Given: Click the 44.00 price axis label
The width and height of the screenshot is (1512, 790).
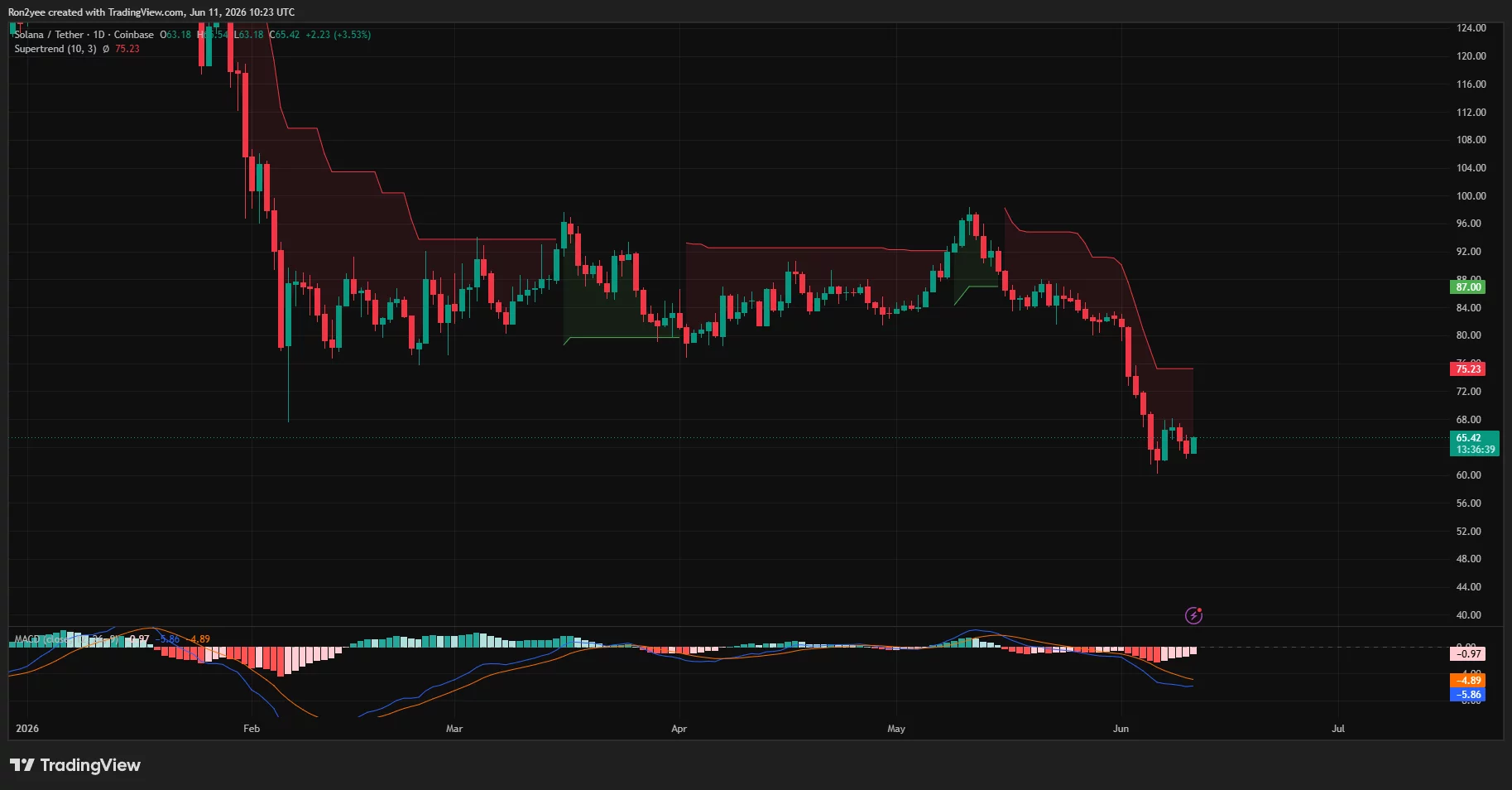Looking at the screenshot, I should 1469,587.
